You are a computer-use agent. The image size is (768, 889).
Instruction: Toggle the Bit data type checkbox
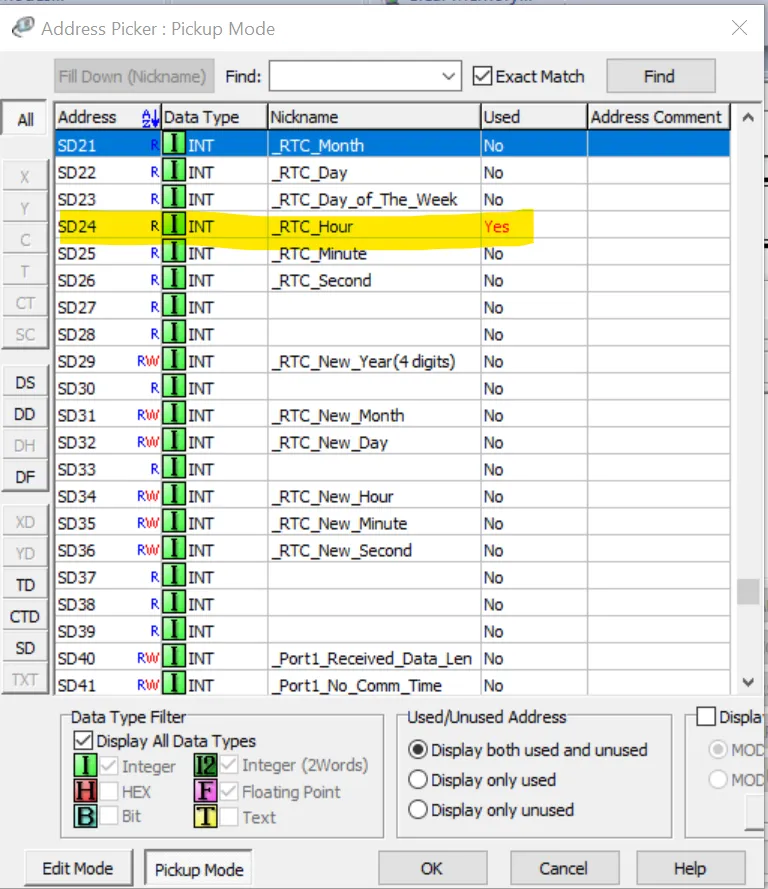coord(109,816)
